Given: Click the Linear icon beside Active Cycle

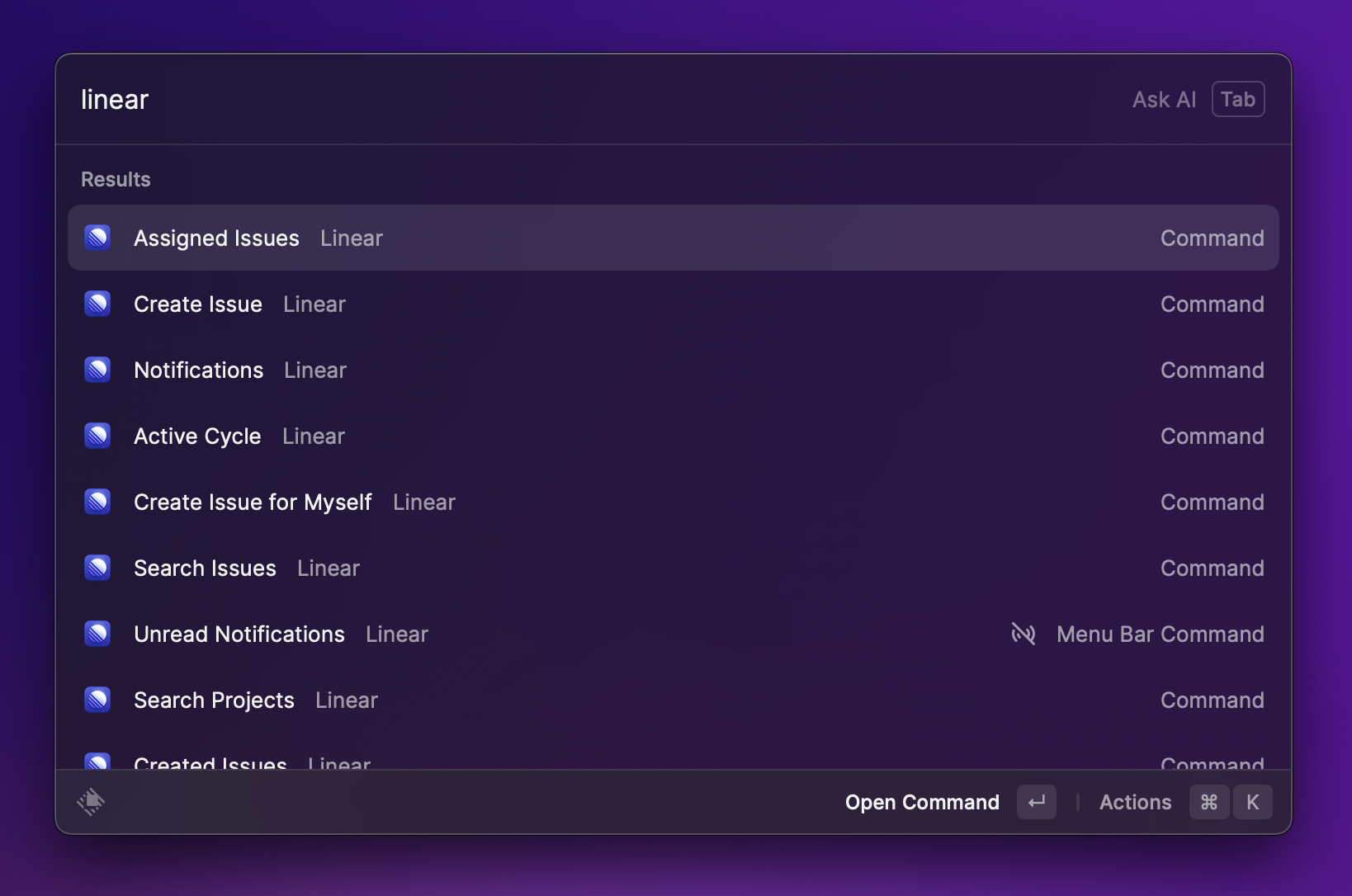Looking at the screenshot, I should 97,436.
